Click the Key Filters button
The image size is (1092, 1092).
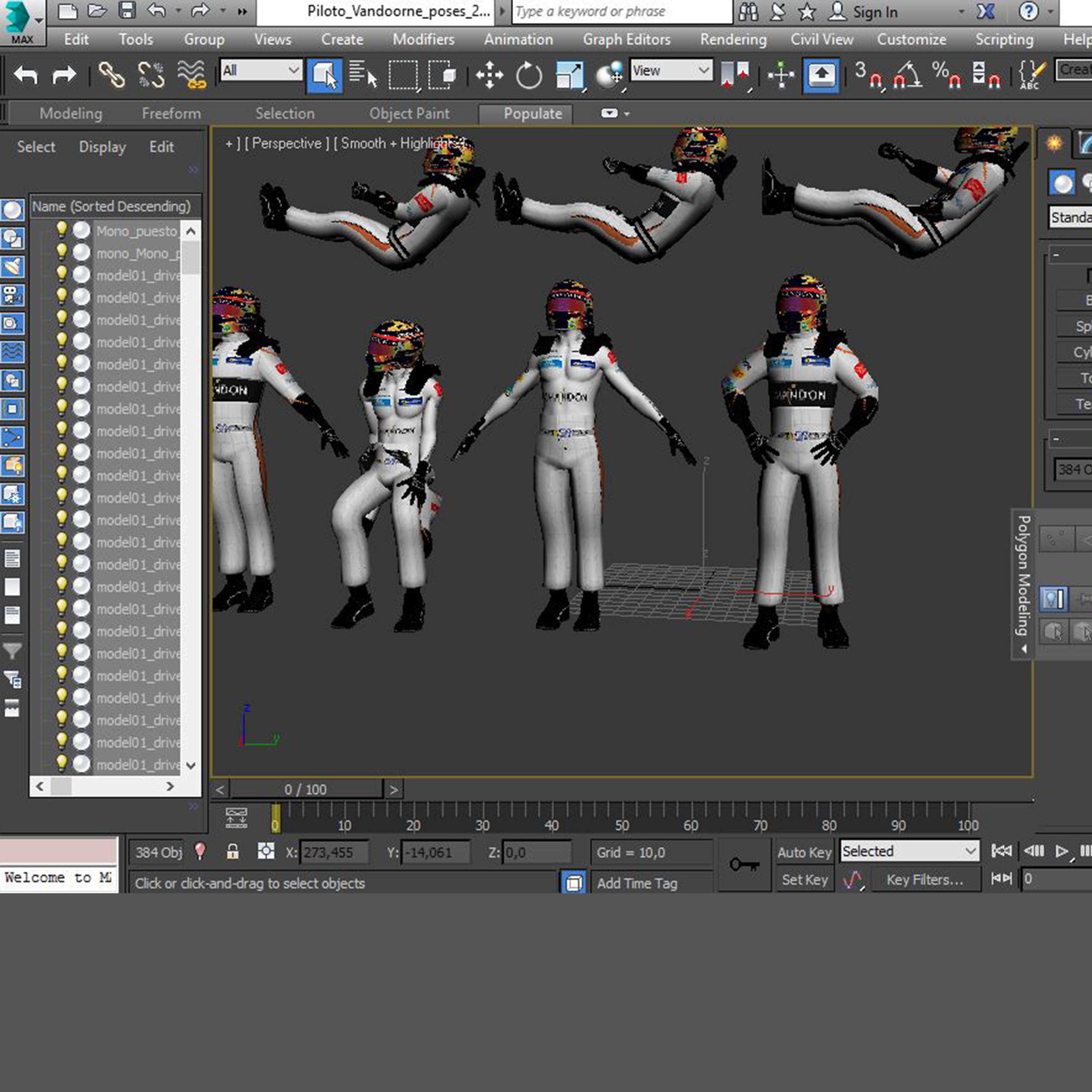924,880
